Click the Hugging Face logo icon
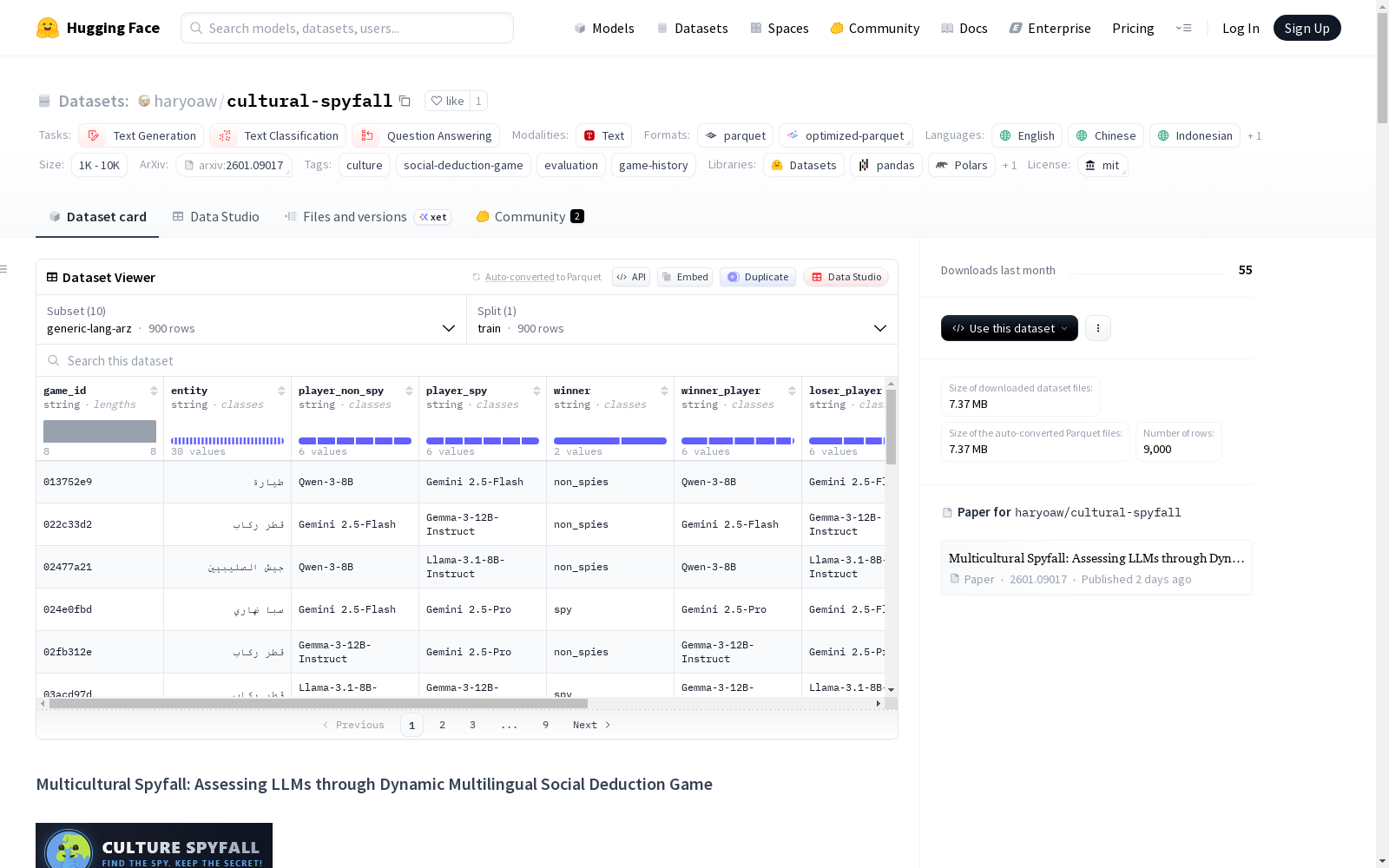 (48, 28)
